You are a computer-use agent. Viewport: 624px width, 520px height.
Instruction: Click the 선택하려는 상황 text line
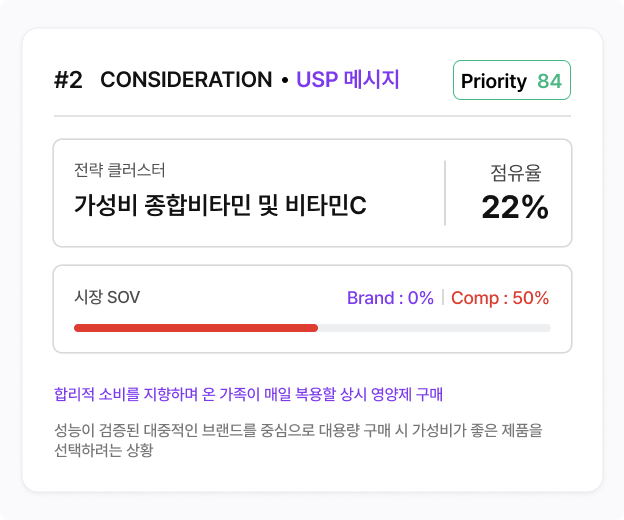(103, 450)
